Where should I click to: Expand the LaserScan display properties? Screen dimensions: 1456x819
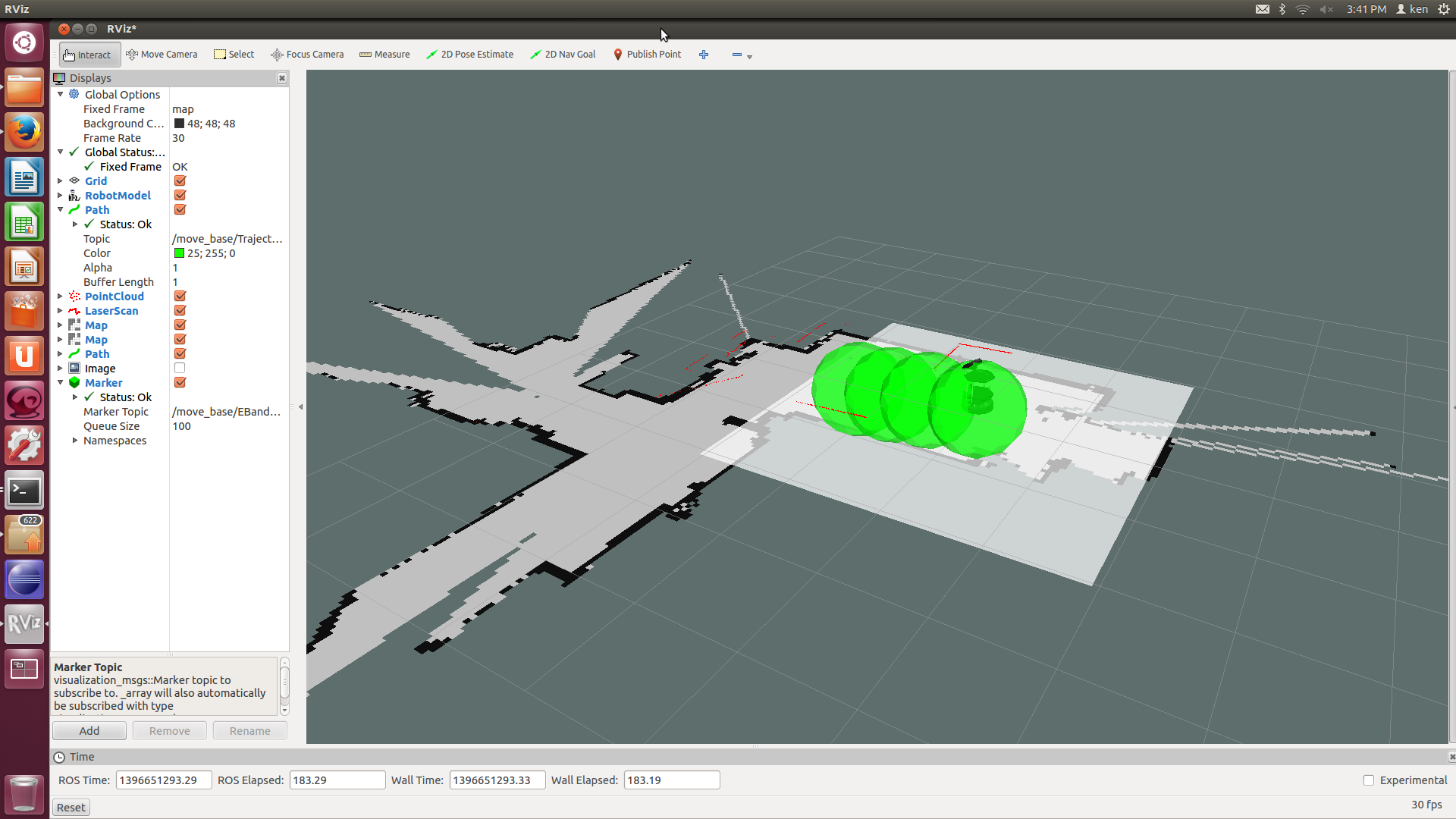coord(61,310)
